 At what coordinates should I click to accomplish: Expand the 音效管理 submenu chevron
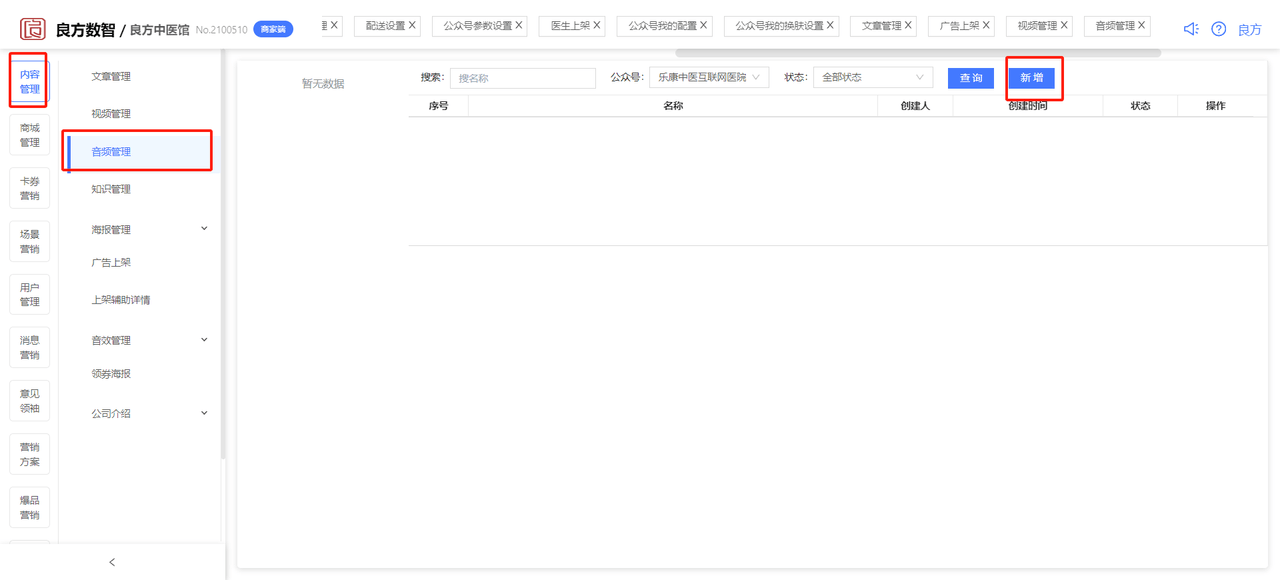(x=204, y=340)
